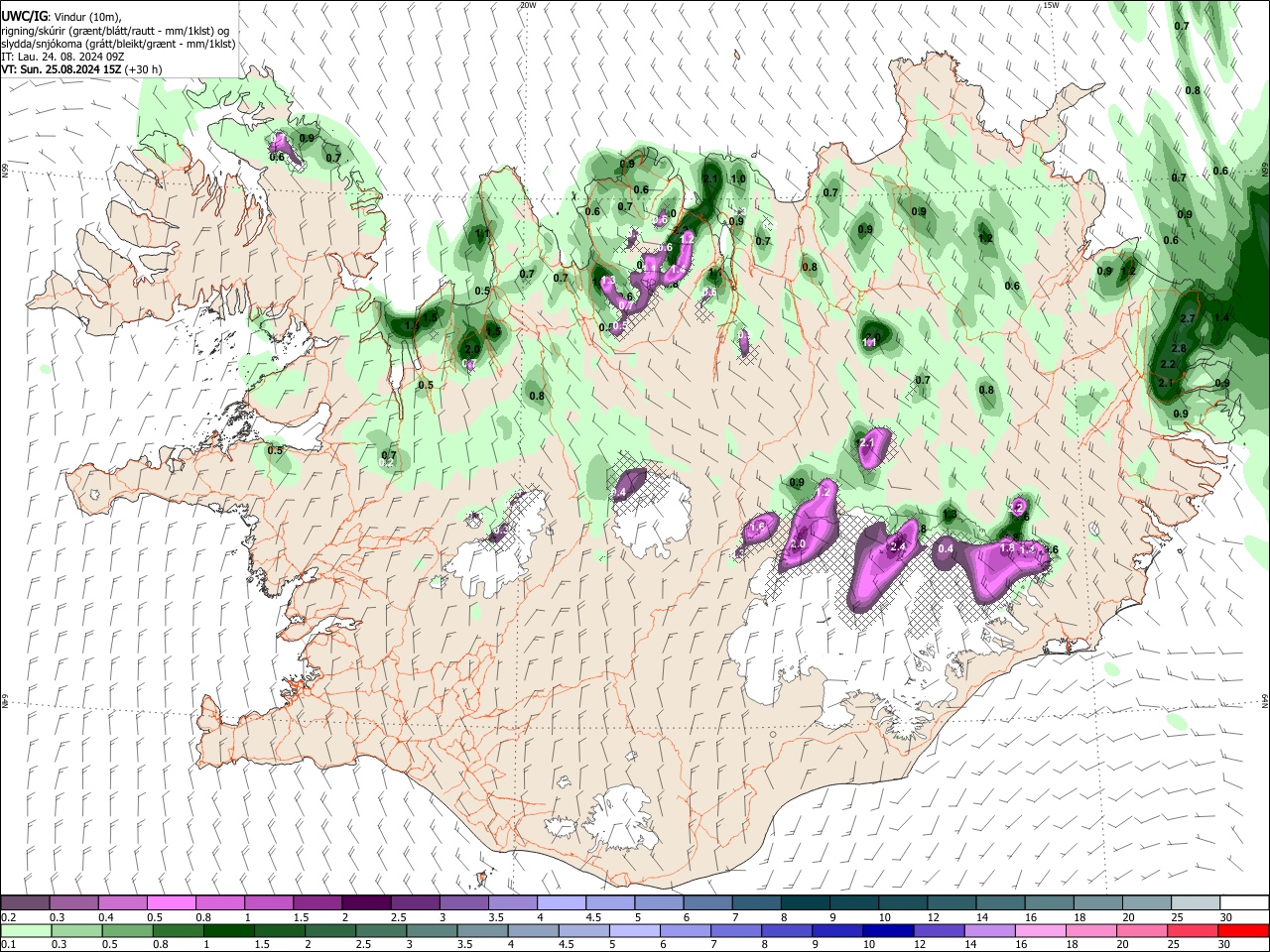Click the light purple 14–16 rain legend swatch
This screenshot has width=1270, height=952.
(x=988, y=931)
